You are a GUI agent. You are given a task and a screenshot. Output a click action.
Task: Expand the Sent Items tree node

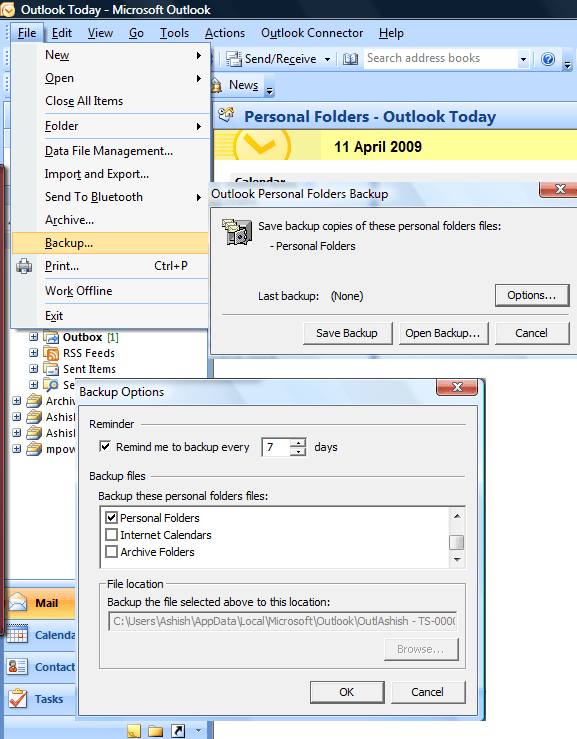click(x=33, y=369)
